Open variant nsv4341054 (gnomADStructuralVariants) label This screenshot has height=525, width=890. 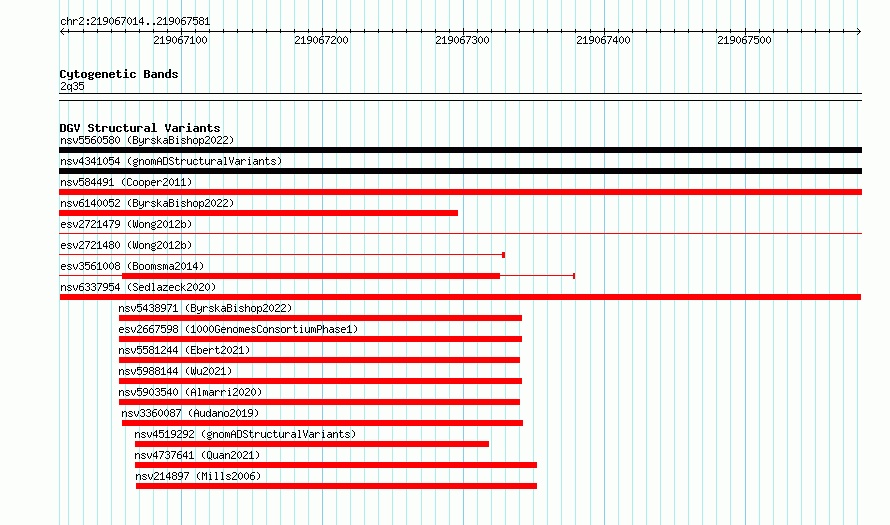point(171,161)
